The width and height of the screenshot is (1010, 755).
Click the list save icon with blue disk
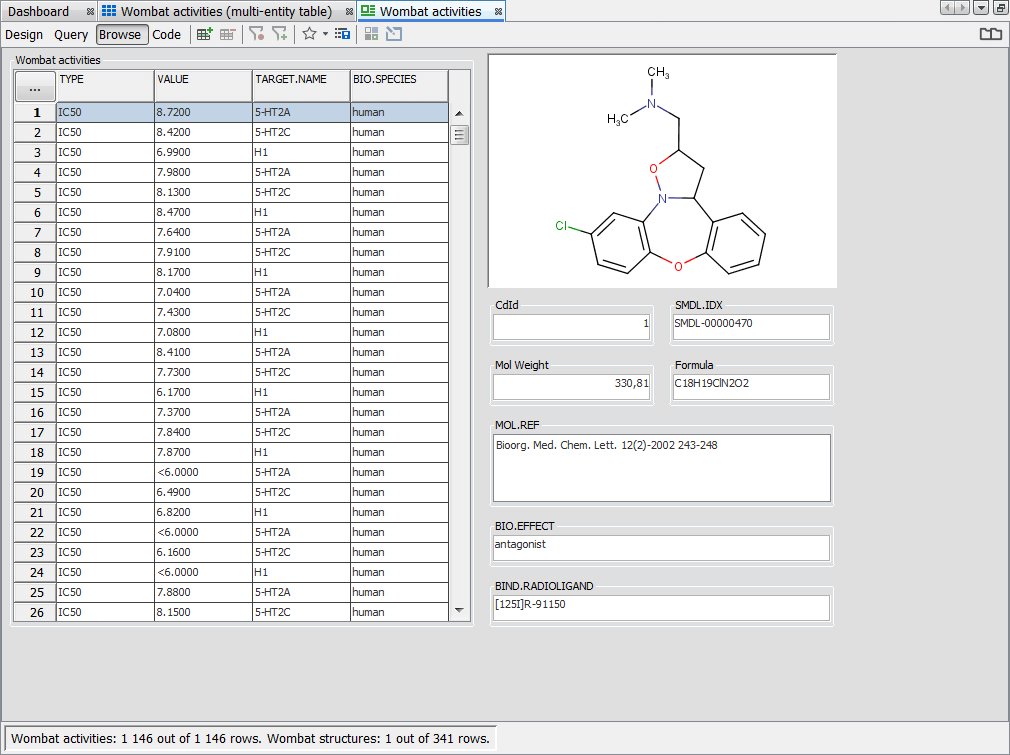(342, 34)
